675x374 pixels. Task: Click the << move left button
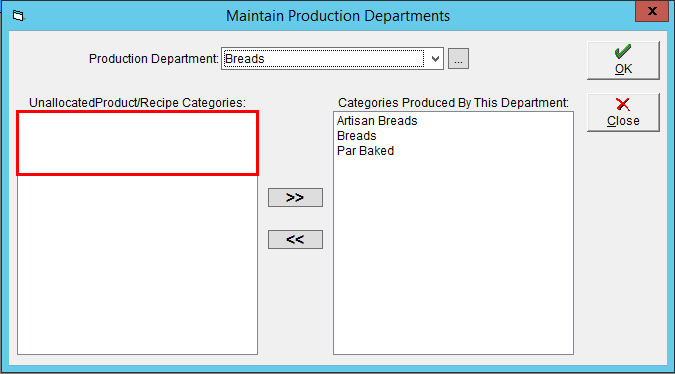(295, 239)
